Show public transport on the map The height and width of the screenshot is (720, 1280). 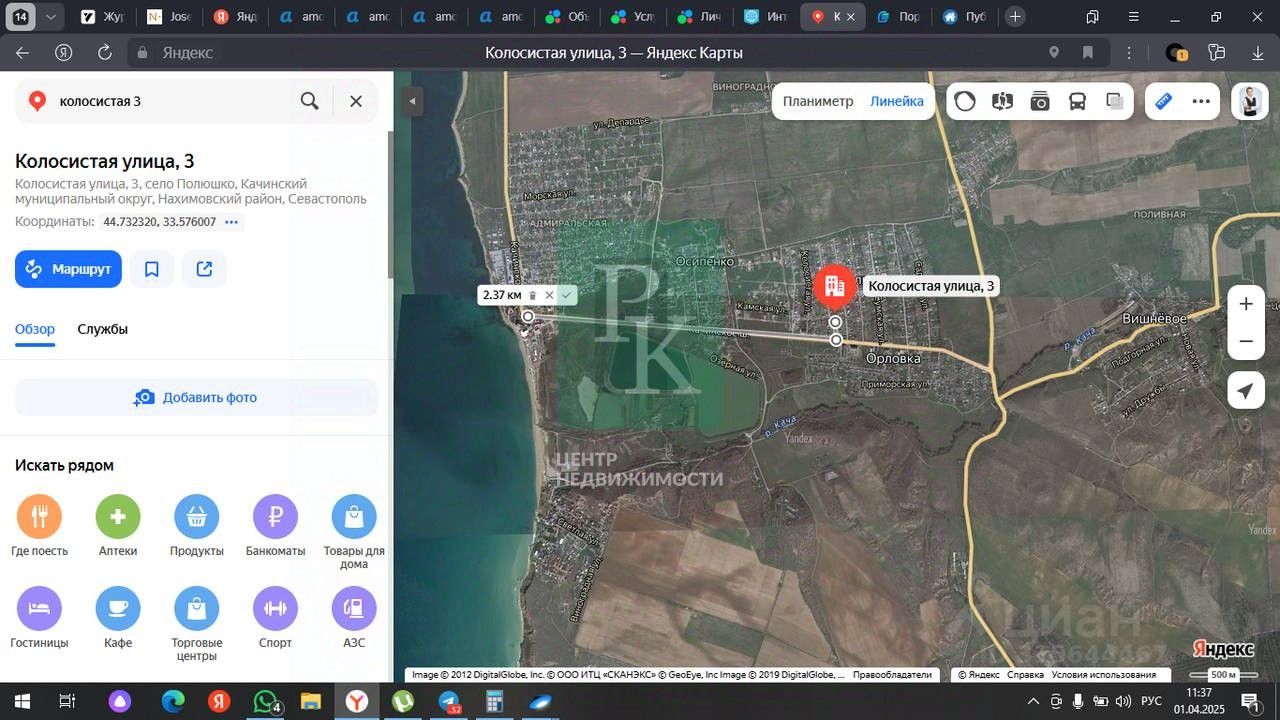coord(1077,101)
